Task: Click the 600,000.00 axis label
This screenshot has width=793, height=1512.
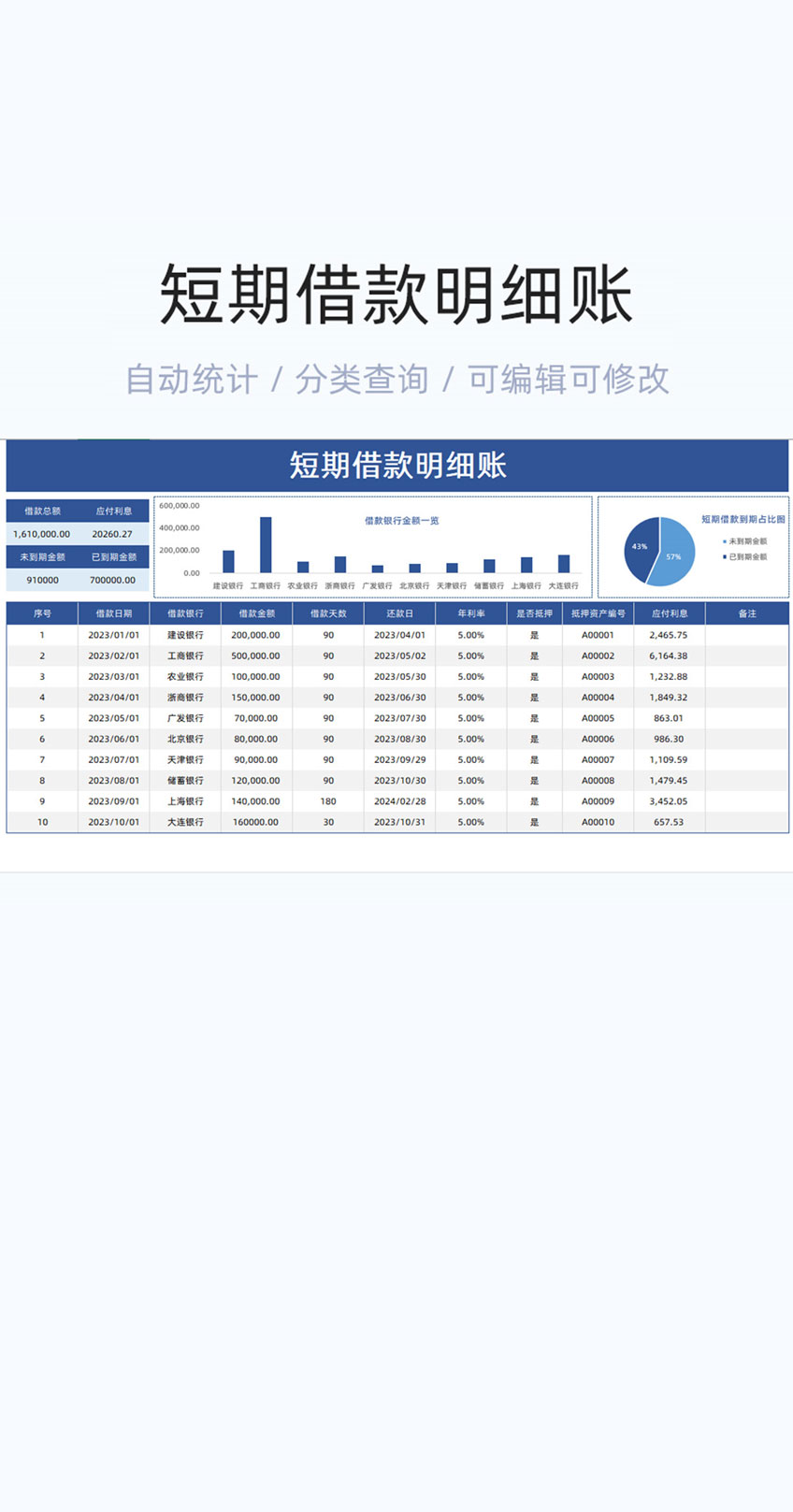Action: tap(179, 506)
